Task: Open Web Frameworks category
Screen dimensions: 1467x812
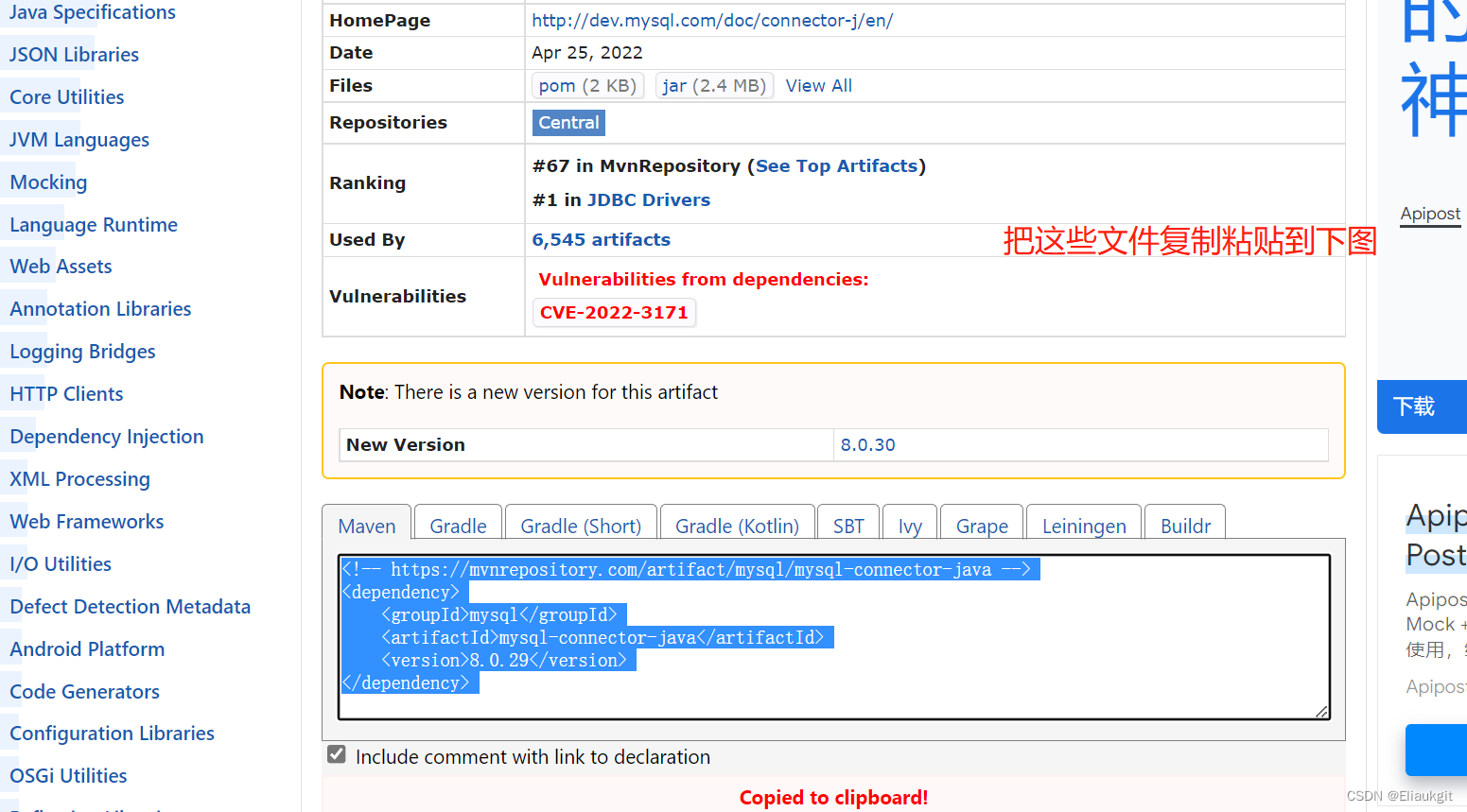Action: (x=86, y=522)
